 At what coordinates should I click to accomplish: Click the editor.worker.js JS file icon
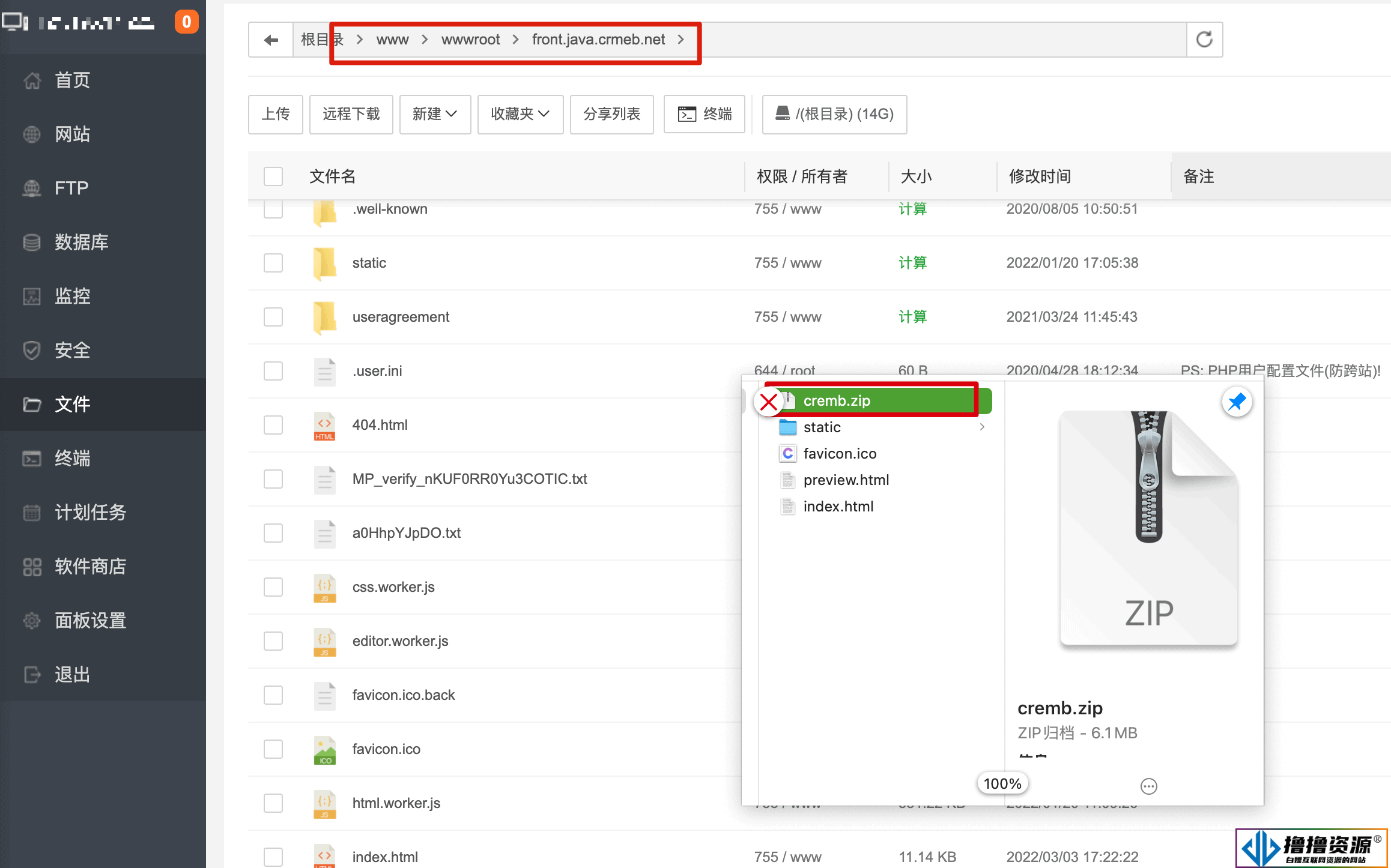[325, 641]
